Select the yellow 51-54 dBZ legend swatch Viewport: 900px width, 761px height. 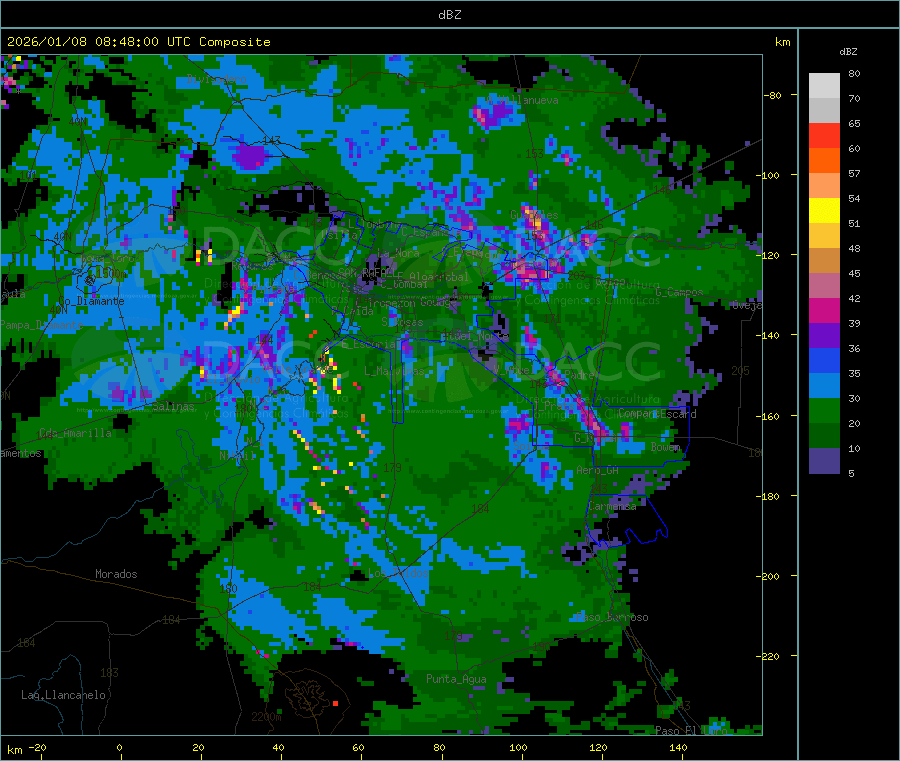pos(824,211)
